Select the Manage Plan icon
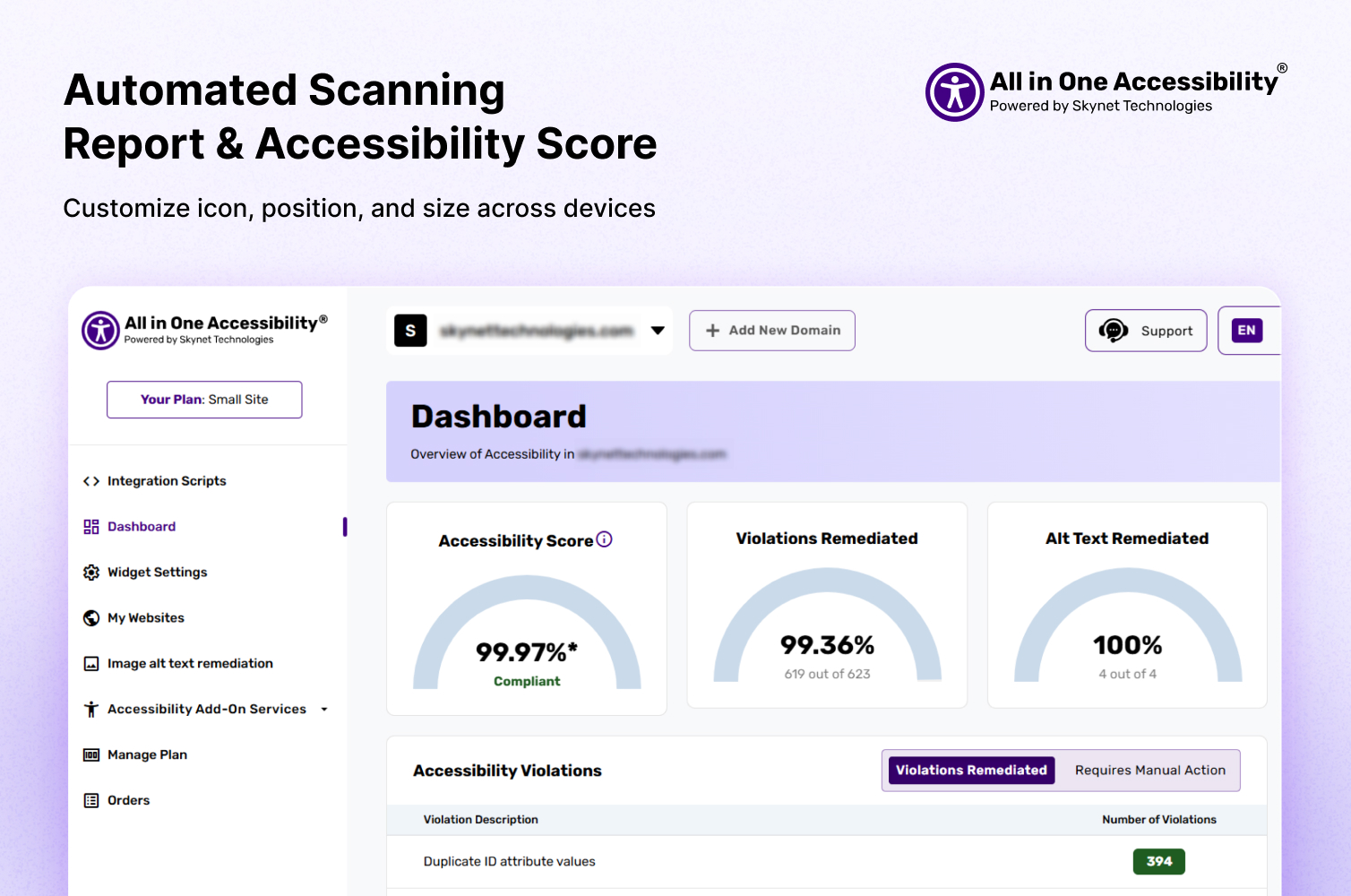Image resolution: width=1351 pixels, height=896 pixels. [90, 754]
